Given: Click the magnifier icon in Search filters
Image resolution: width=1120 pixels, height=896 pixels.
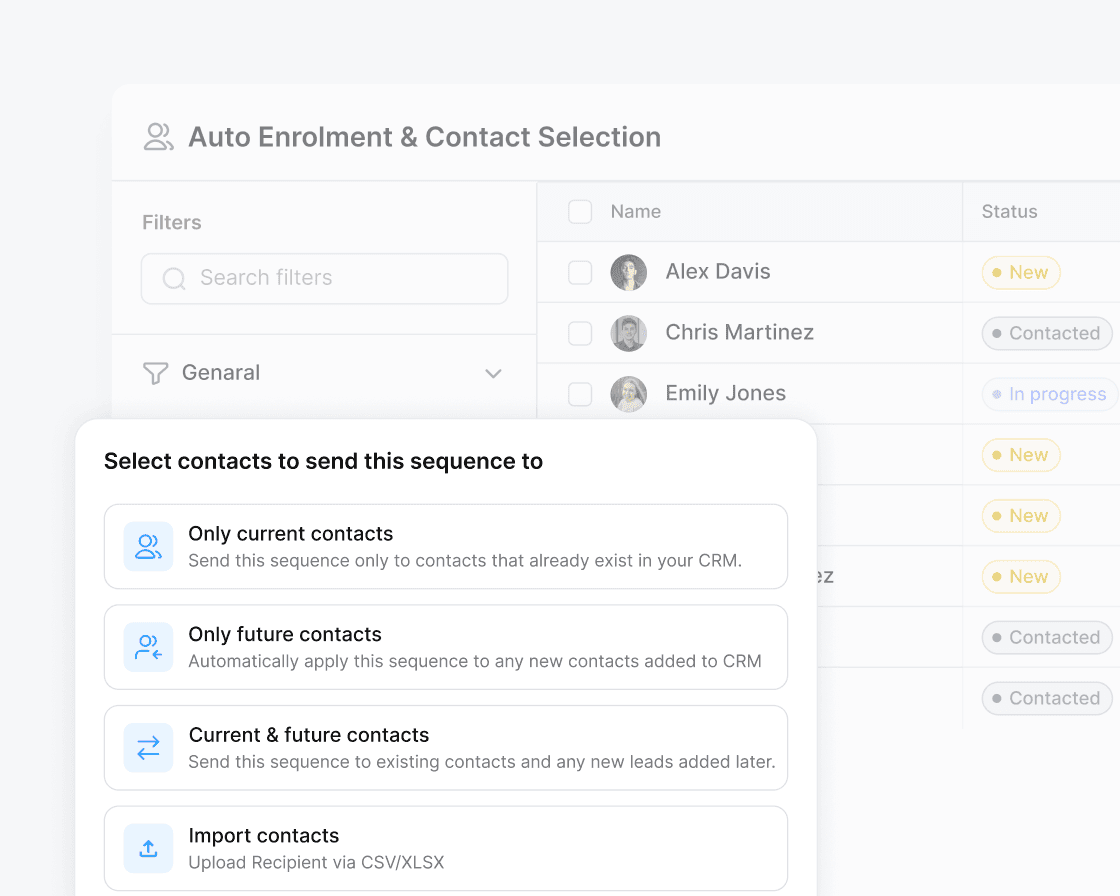Looking at the screenshot, I should coord(174,278).
